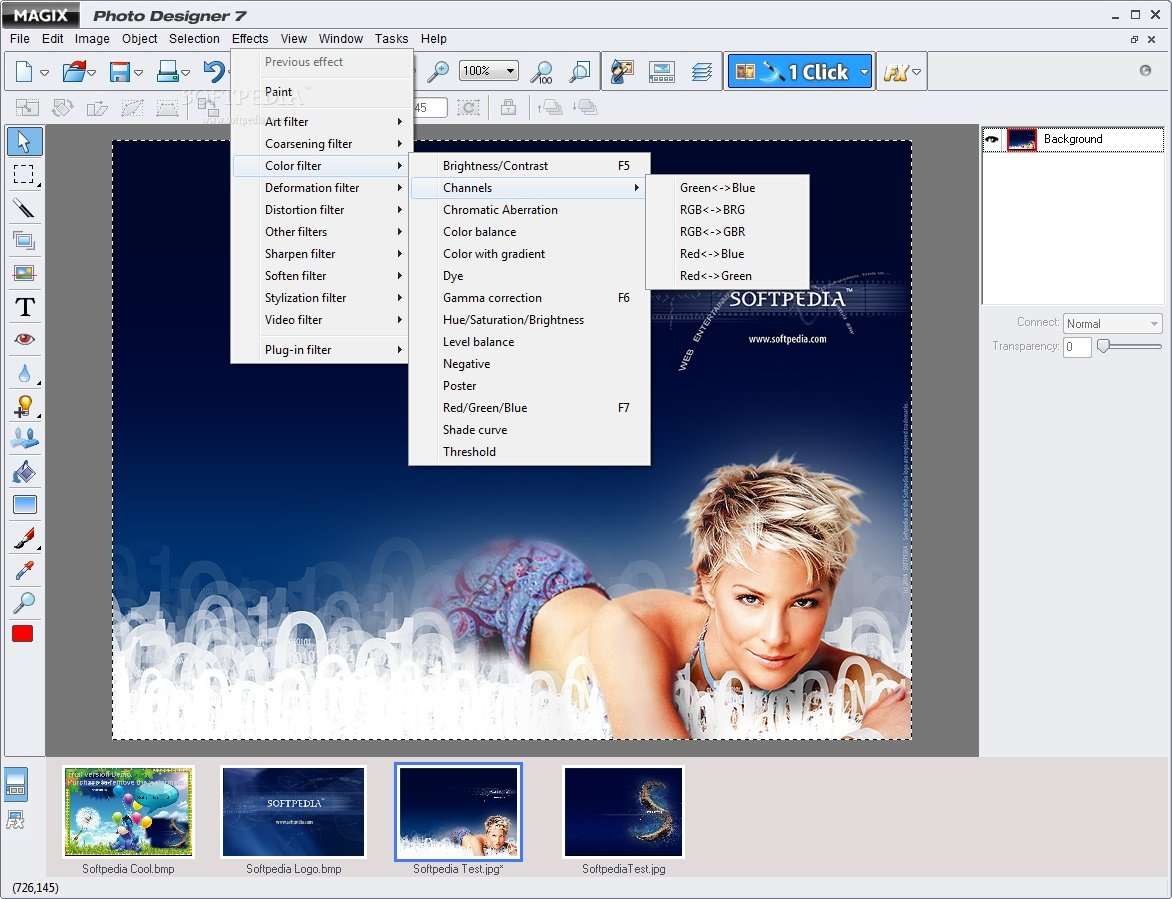Open the Help menu
Viewport: 1172px width, 899px height.
click(434, 39)
